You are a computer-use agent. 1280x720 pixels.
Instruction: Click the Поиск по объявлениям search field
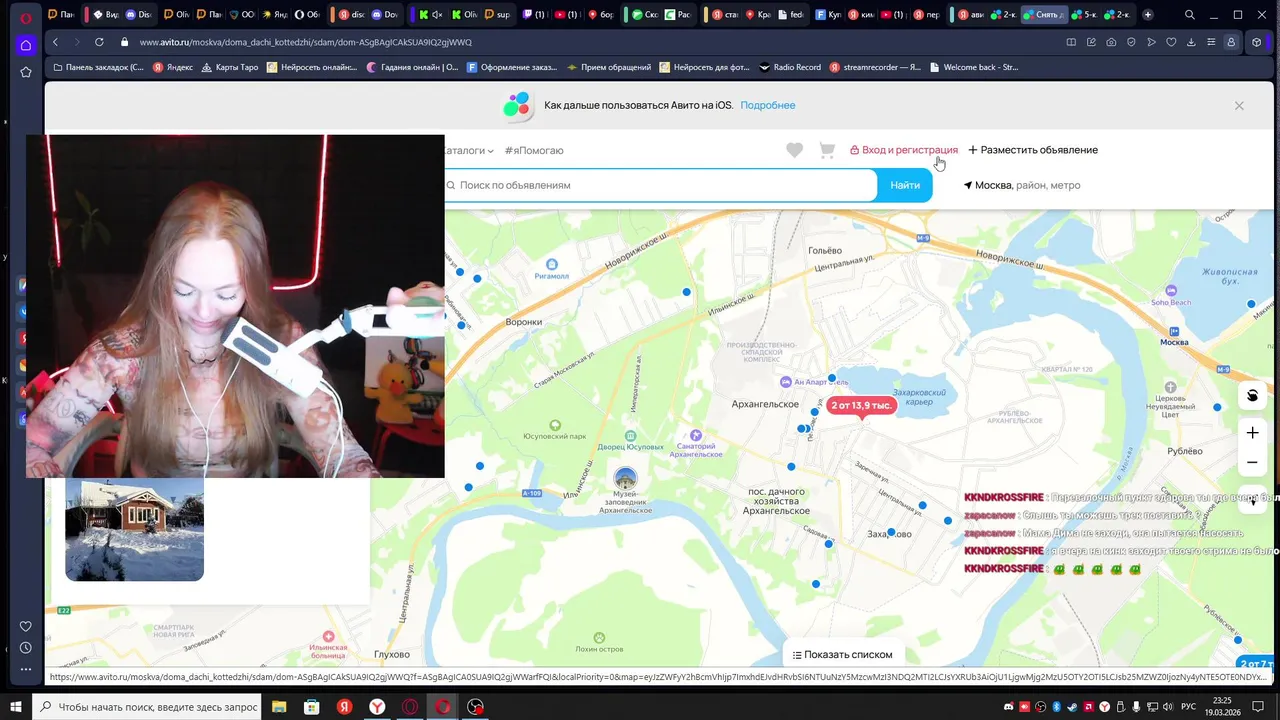(x=660, y=185)
